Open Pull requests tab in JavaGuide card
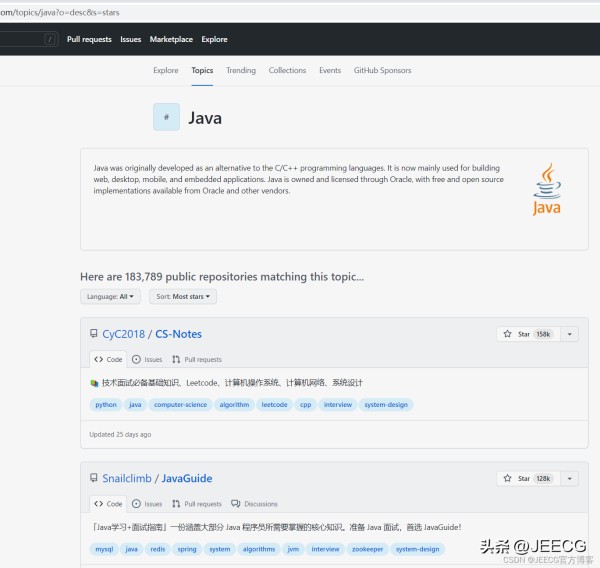The image size is (600, 568). [197, 504]
